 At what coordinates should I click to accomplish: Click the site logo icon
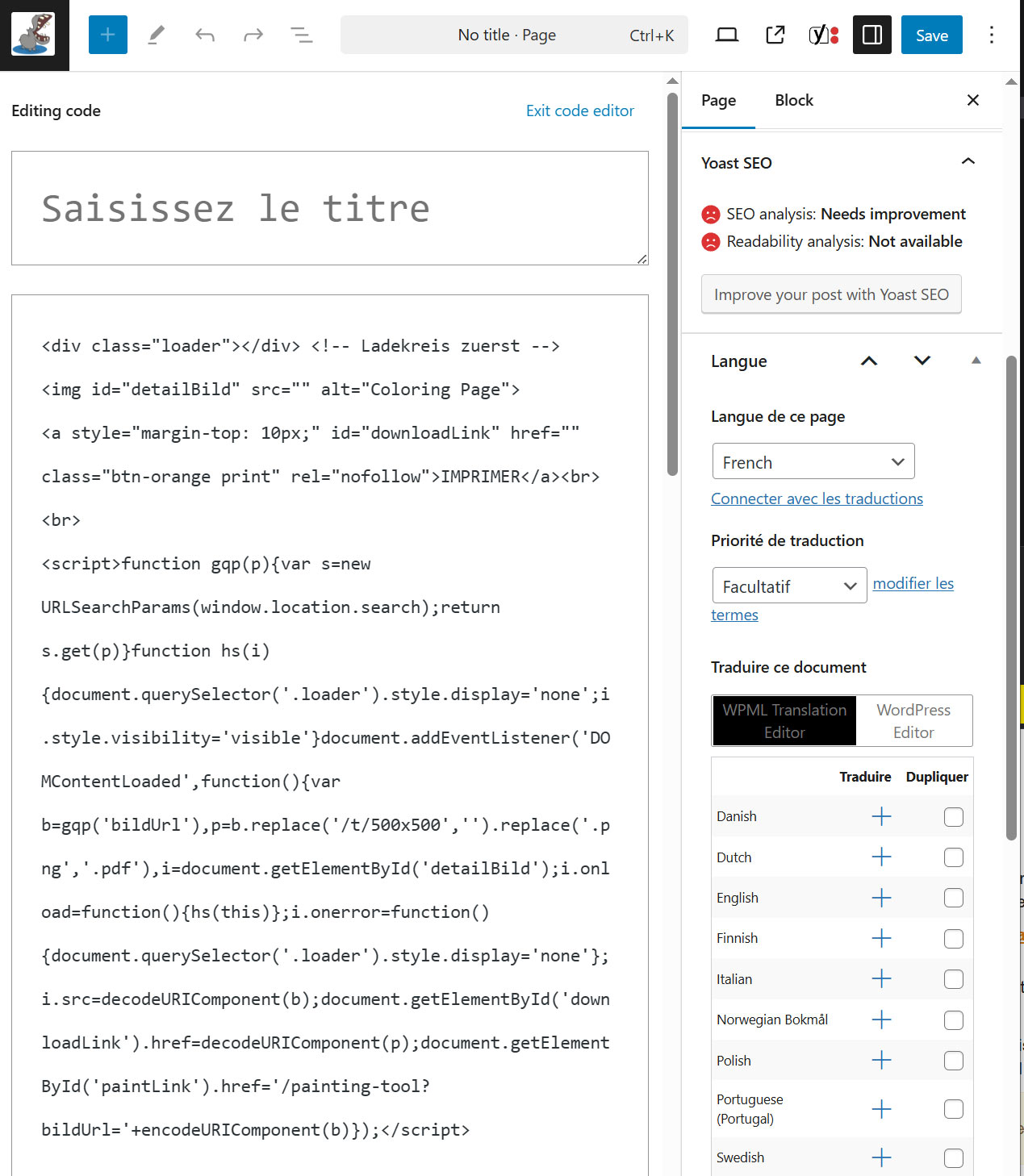click(33, 35)
